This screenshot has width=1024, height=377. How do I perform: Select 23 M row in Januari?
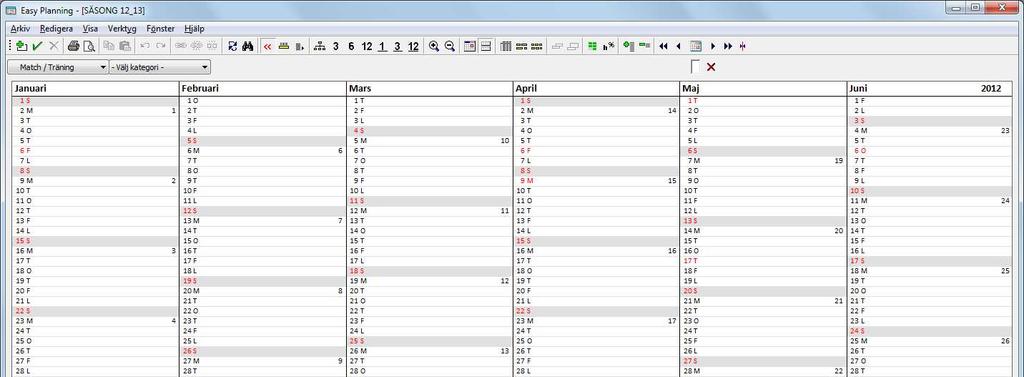(x=95, y=321)
